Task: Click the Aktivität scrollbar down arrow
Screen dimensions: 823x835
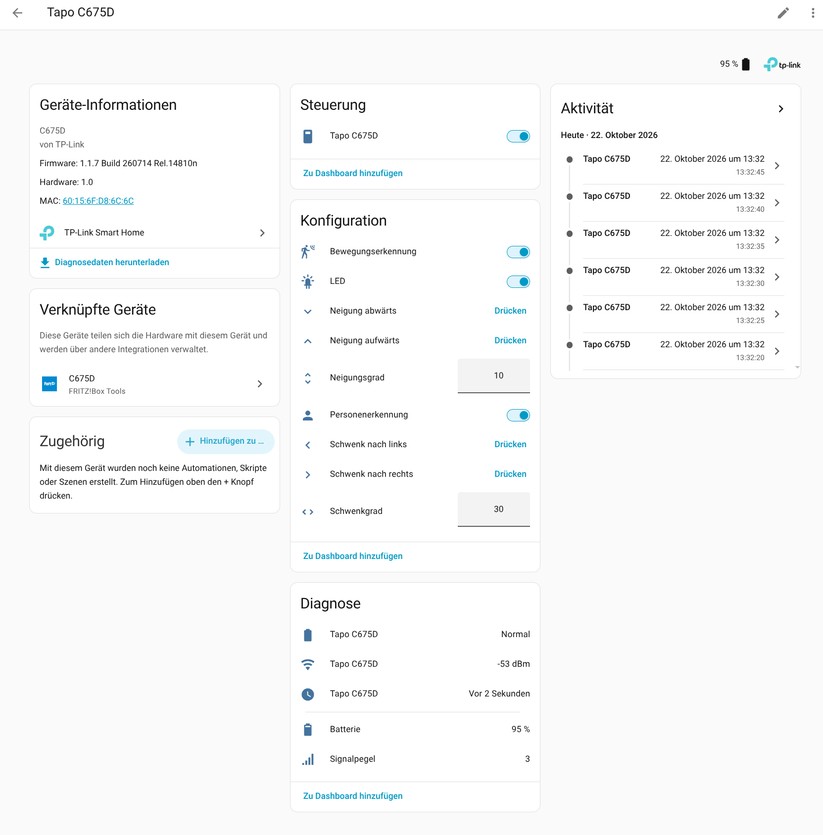Action: click(x=797, y=367)
